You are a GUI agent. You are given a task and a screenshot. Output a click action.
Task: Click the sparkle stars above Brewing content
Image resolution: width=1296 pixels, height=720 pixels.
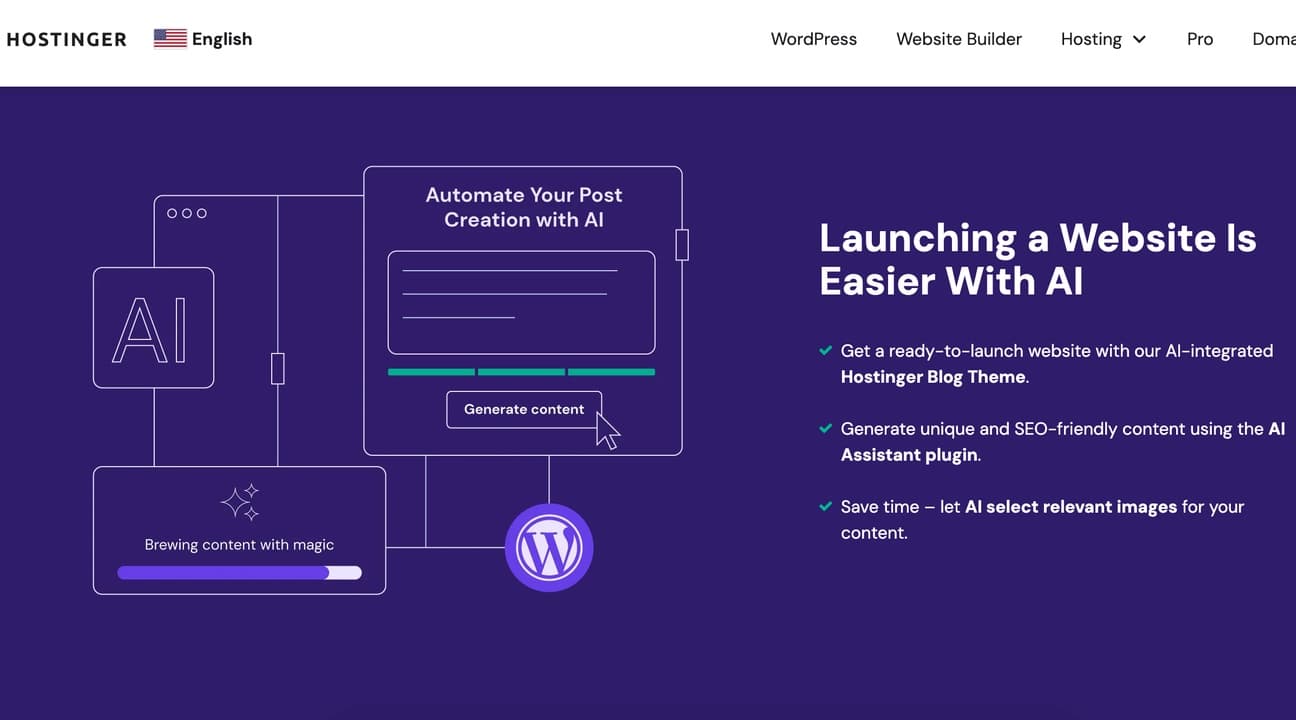point(240,502)
